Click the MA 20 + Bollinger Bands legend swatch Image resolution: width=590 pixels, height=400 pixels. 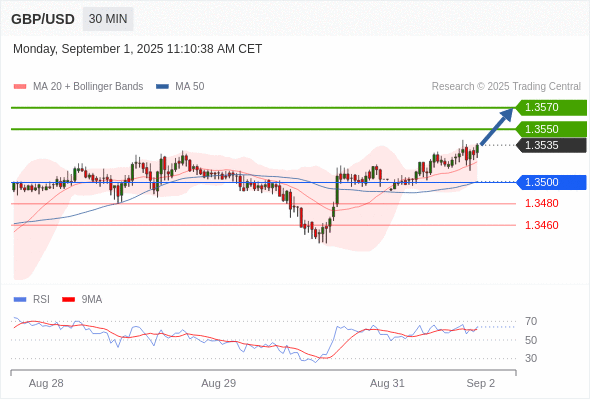[x=20, y=87]
